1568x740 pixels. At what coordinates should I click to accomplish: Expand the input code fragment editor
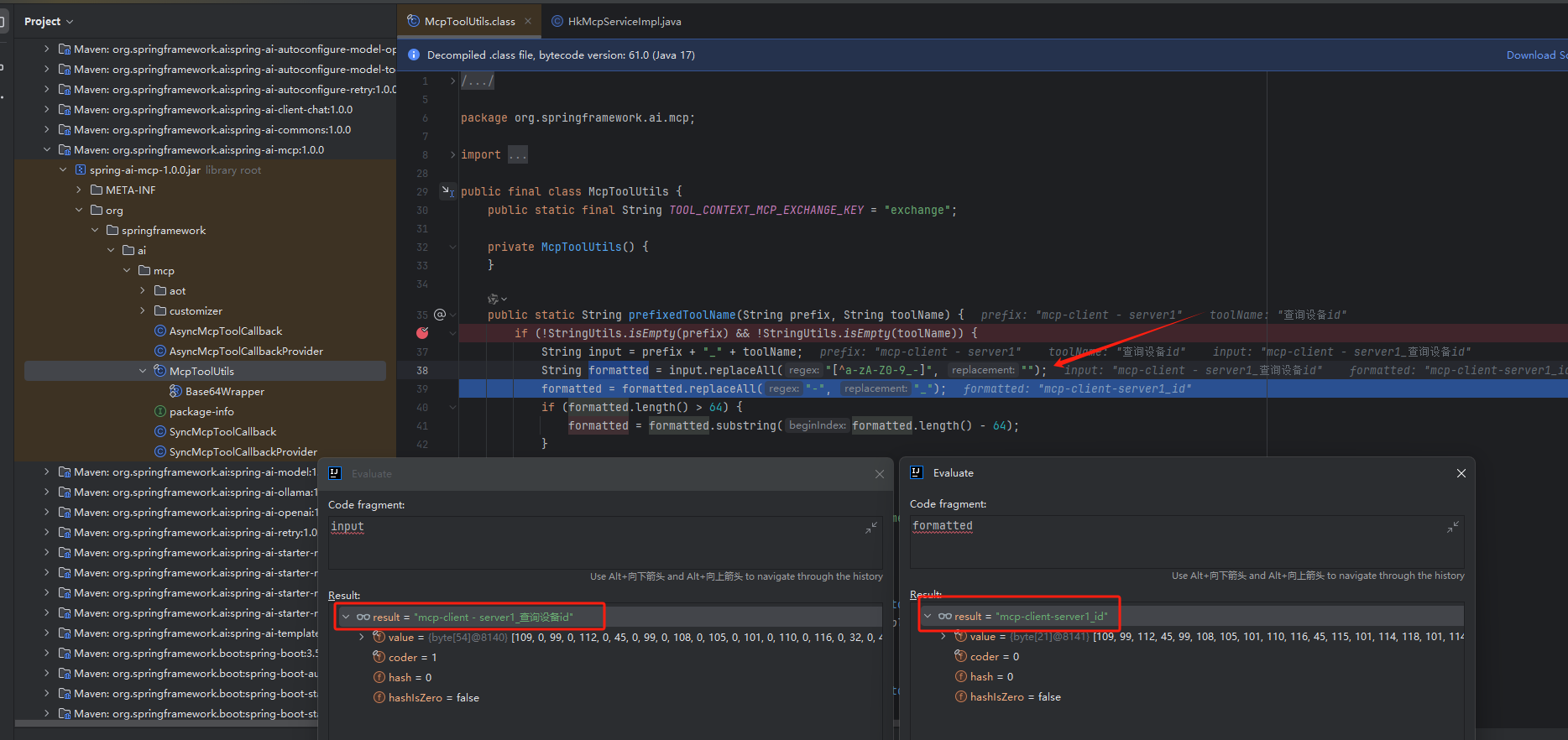pos(871,528)
